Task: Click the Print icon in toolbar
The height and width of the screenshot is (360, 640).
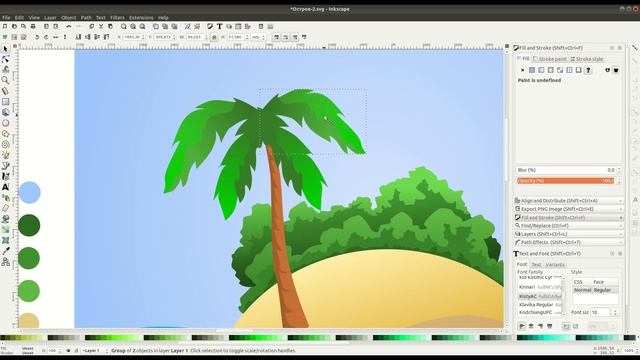Action: (x=33, y=26)
